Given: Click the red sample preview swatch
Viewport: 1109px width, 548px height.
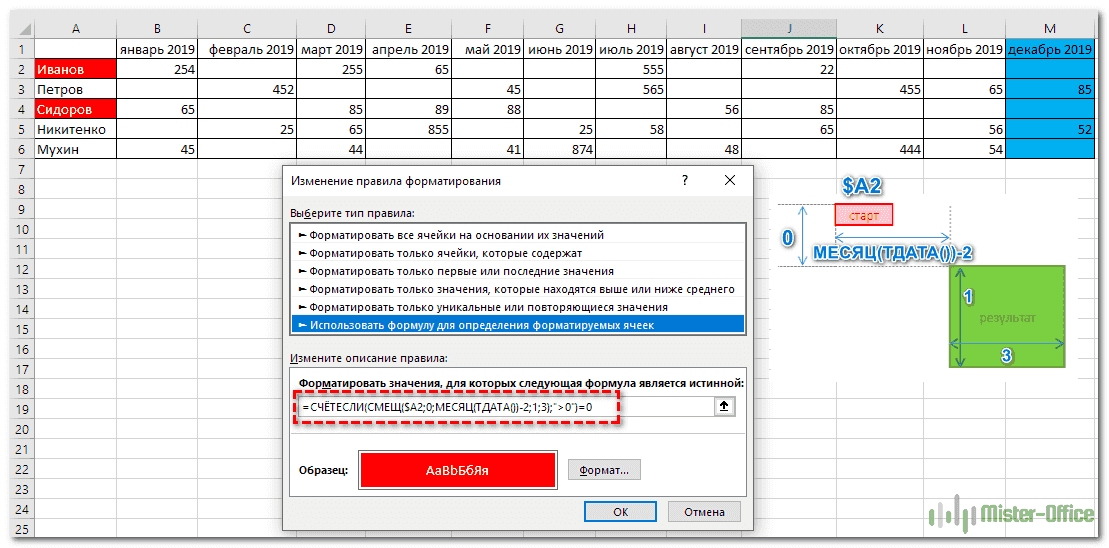Looking at the screenshot, I should (x=457, y=469).
